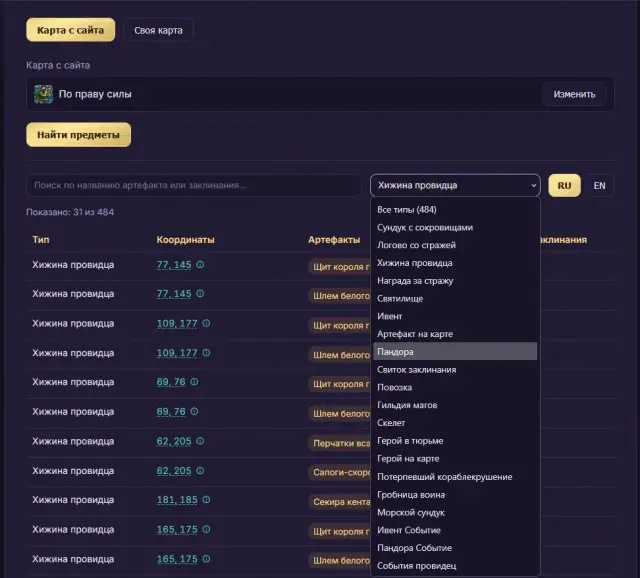Open coordinates link 77, 145 in first row
The image size is (640, 578).
[174, 265]
